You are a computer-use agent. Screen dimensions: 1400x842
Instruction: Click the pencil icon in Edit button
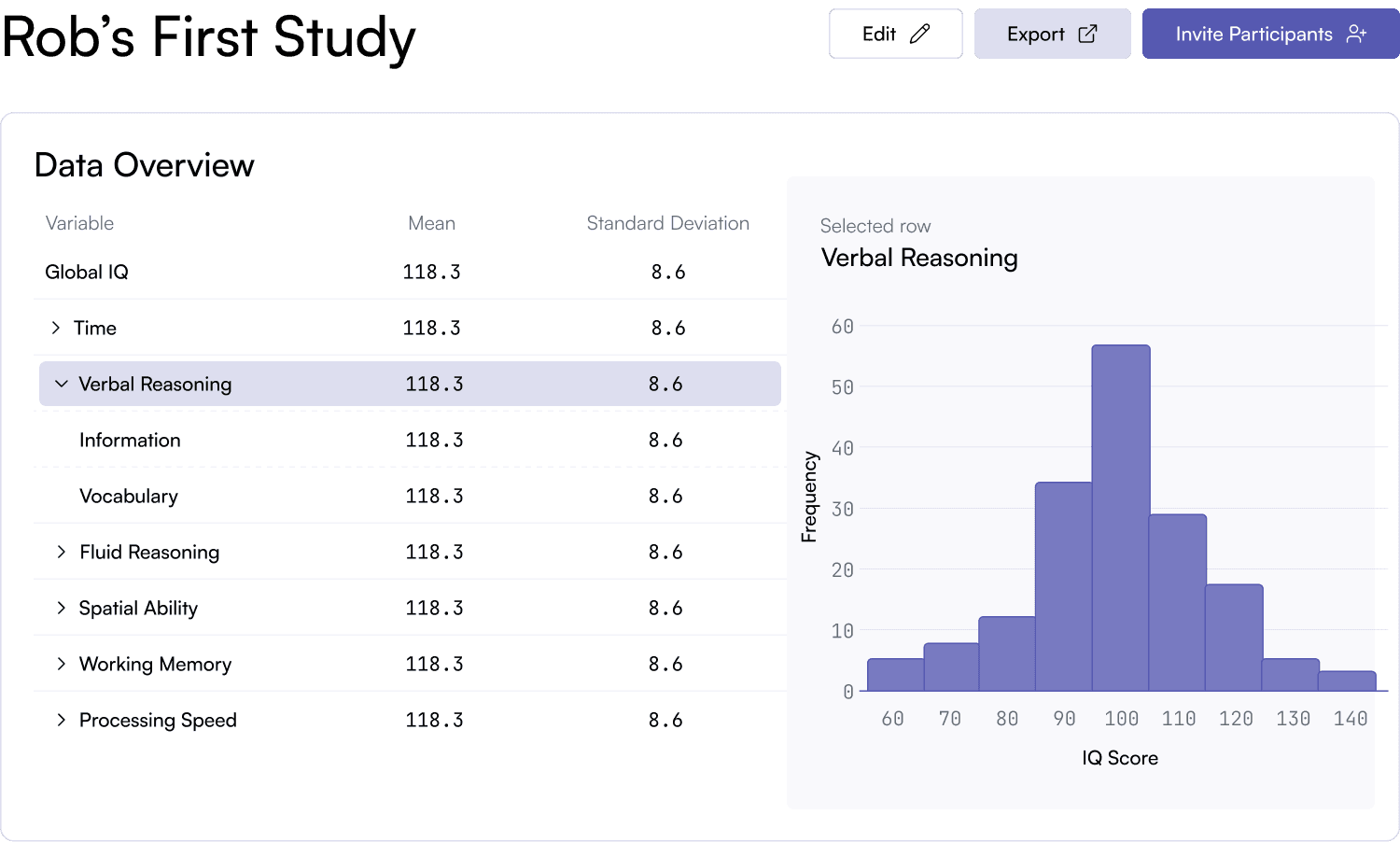click(x=919, y=35)
